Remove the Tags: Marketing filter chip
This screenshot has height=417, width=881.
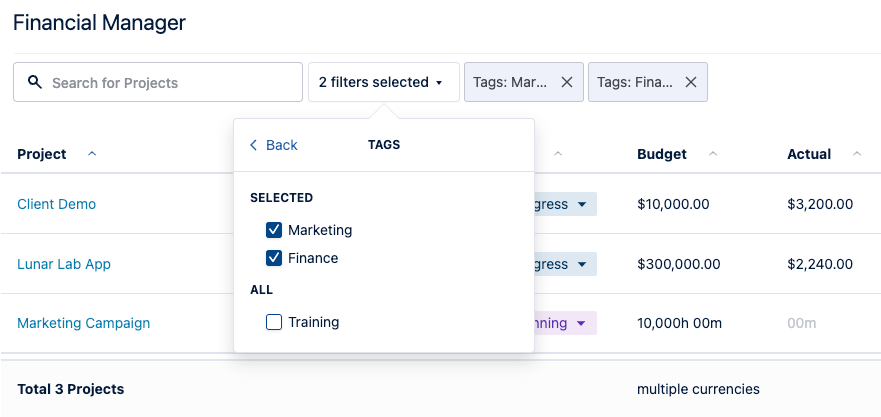pos(567,82)
